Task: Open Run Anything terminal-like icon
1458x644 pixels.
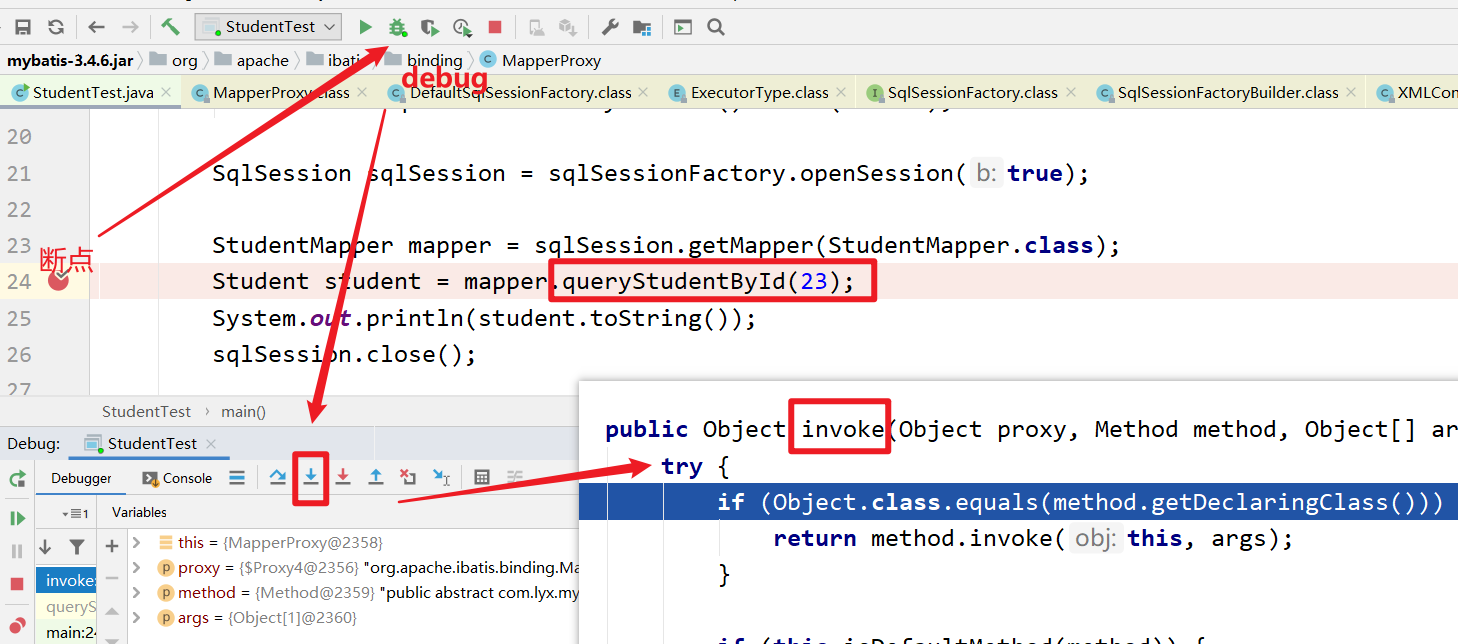Action: (x=682, y=27)
